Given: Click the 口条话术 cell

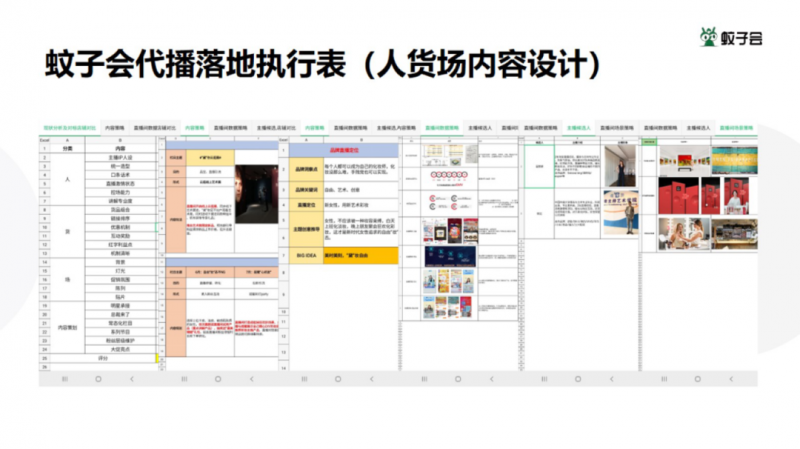Looking at the screenshot, I should [x=120, y=175].
